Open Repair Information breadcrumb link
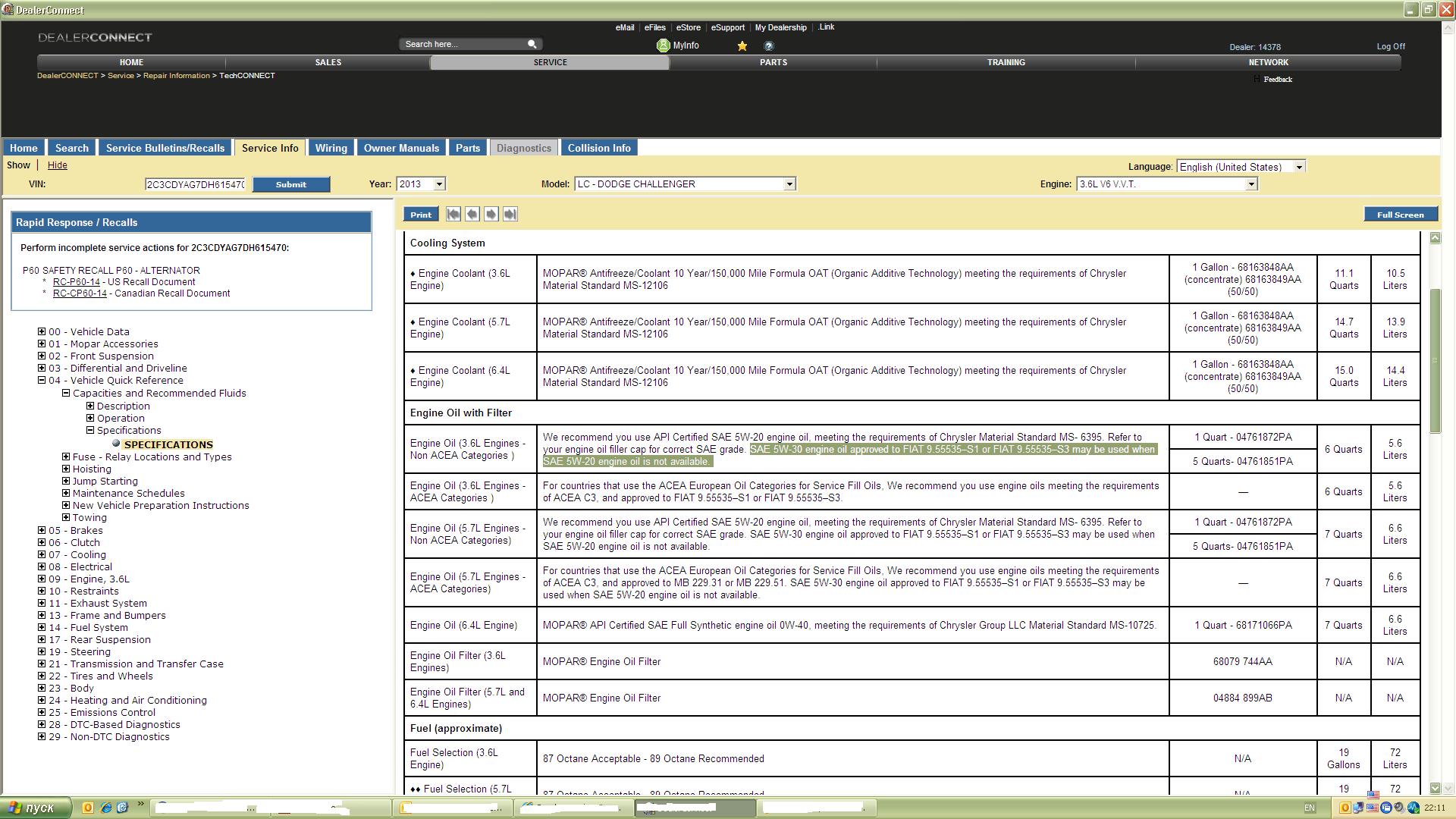 pyautogui.click(x=177, y=75)
